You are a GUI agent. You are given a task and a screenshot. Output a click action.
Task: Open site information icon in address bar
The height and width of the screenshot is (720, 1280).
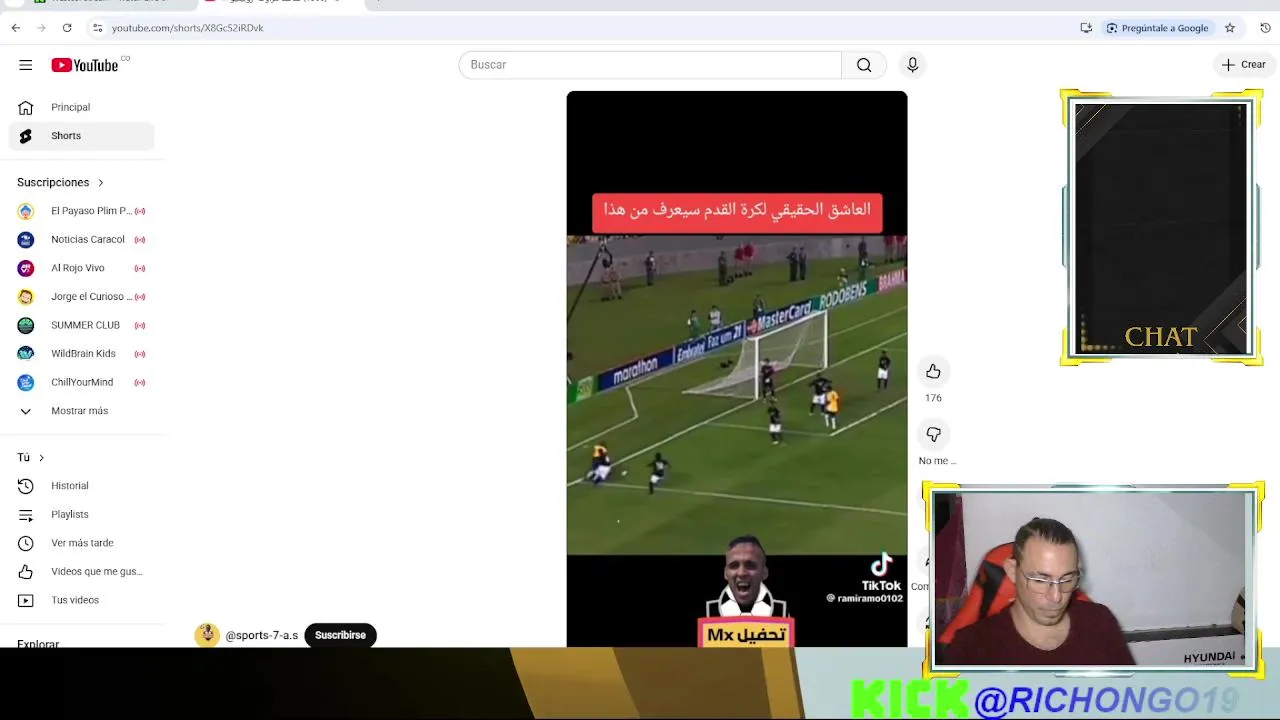pos(97,28)
